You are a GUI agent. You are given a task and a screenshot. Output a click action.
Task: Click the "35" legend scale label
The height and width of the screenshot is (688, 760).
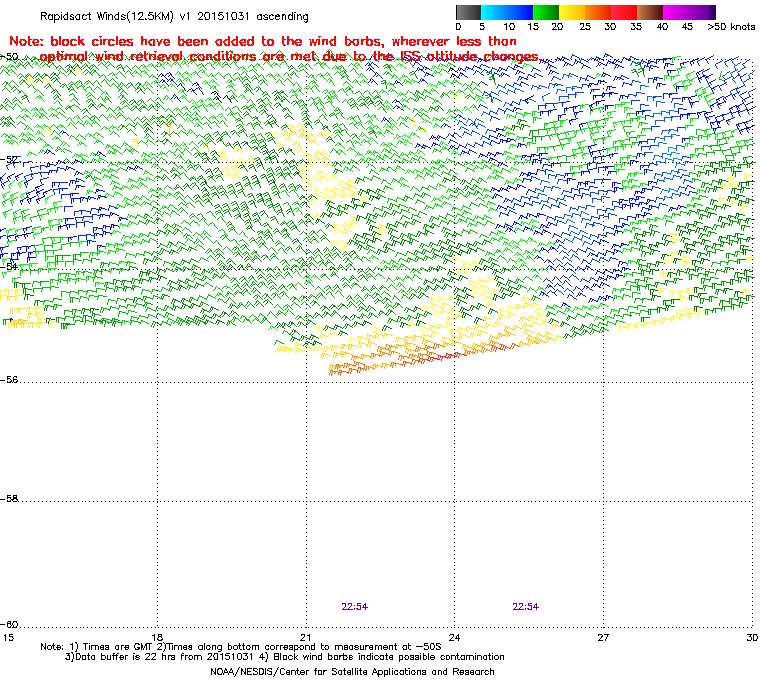(636, 27)
